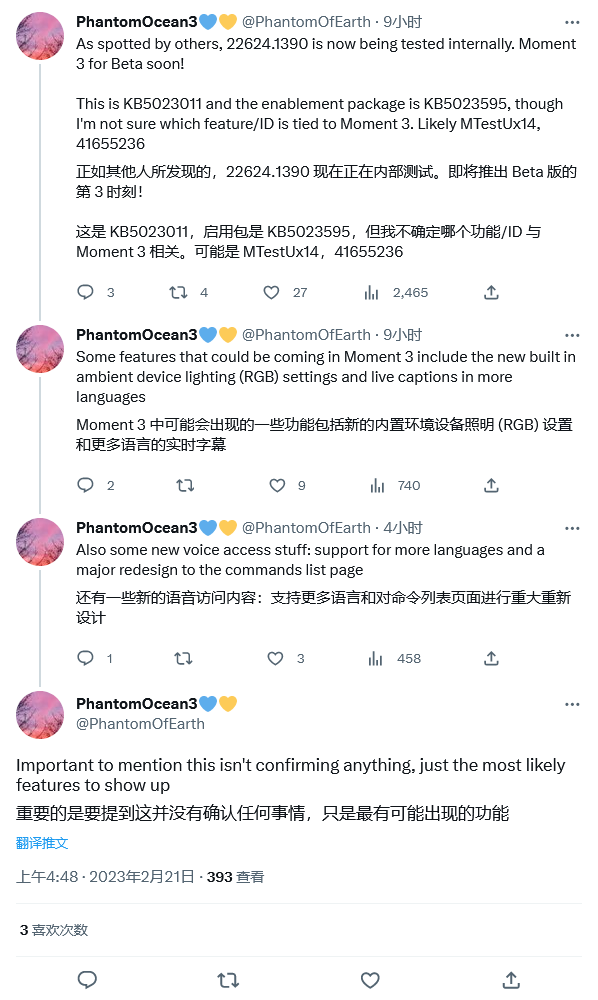View analytics showing 458 views on third tweet
This screenshot has width=598, height=1000.
(374, 658)
